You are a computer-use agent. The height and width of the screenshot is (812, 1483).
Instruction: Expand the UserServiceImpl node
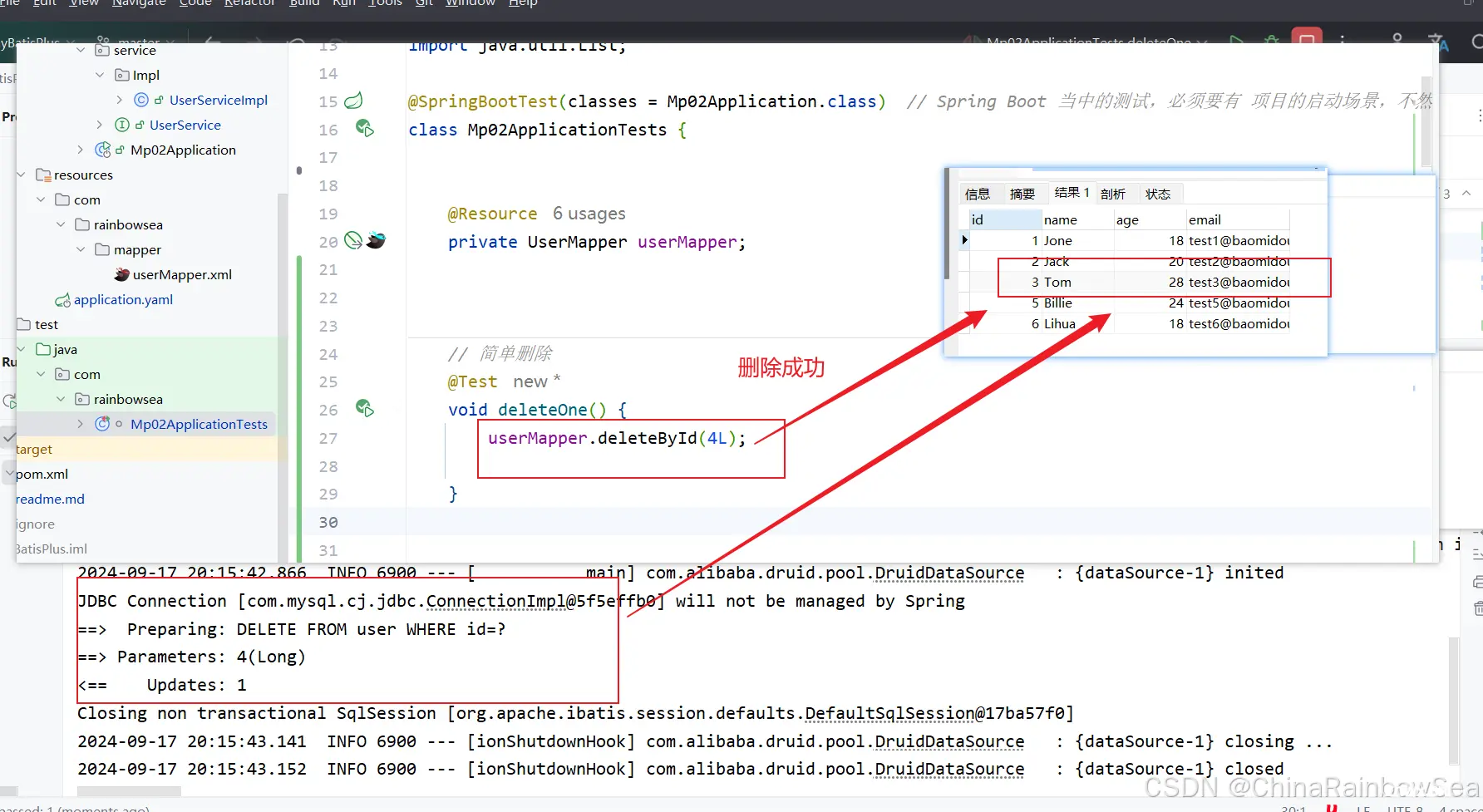[x=120, y=100]
